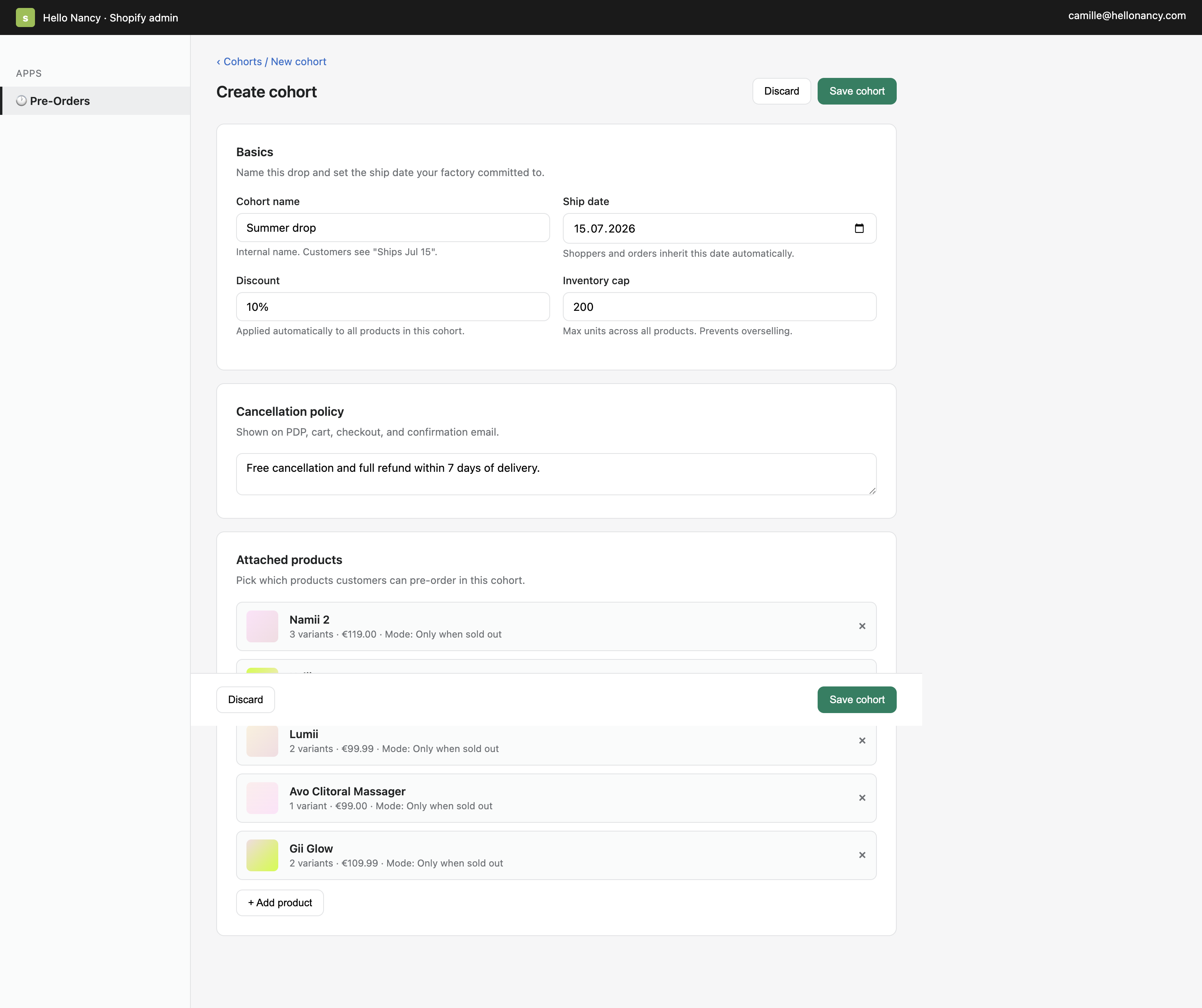
Task: Focus the Cohort name field
Action: (x=393, y=228)
